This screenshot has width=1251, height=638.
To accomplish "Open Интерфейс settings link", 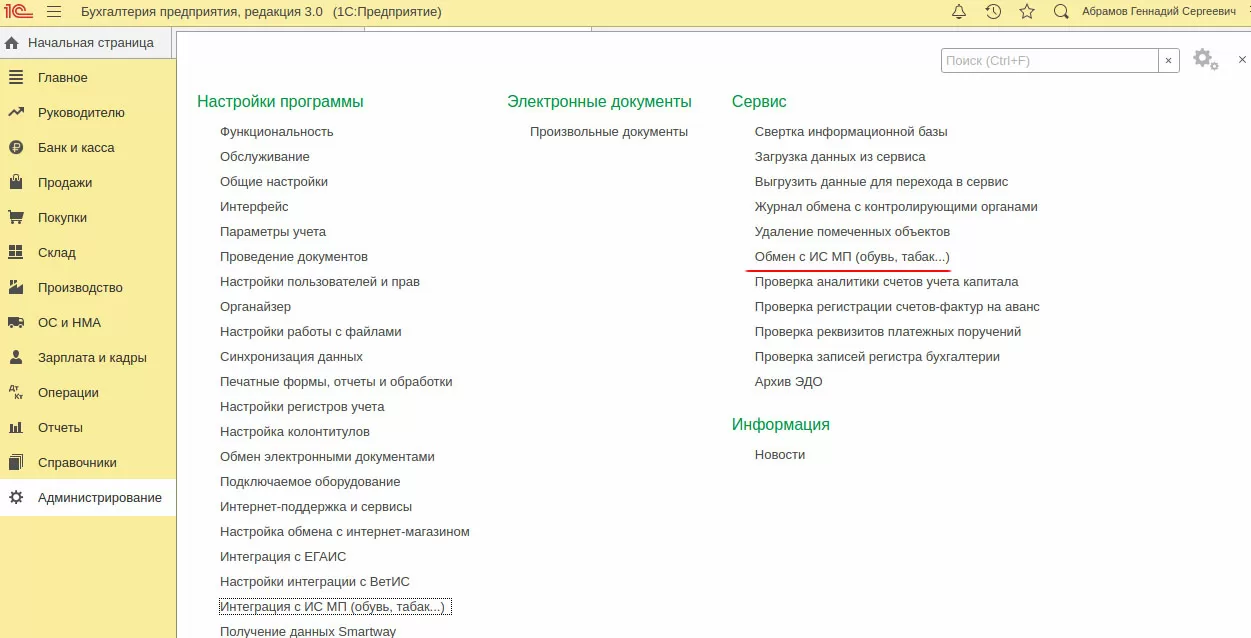I will tap(254, 207).
